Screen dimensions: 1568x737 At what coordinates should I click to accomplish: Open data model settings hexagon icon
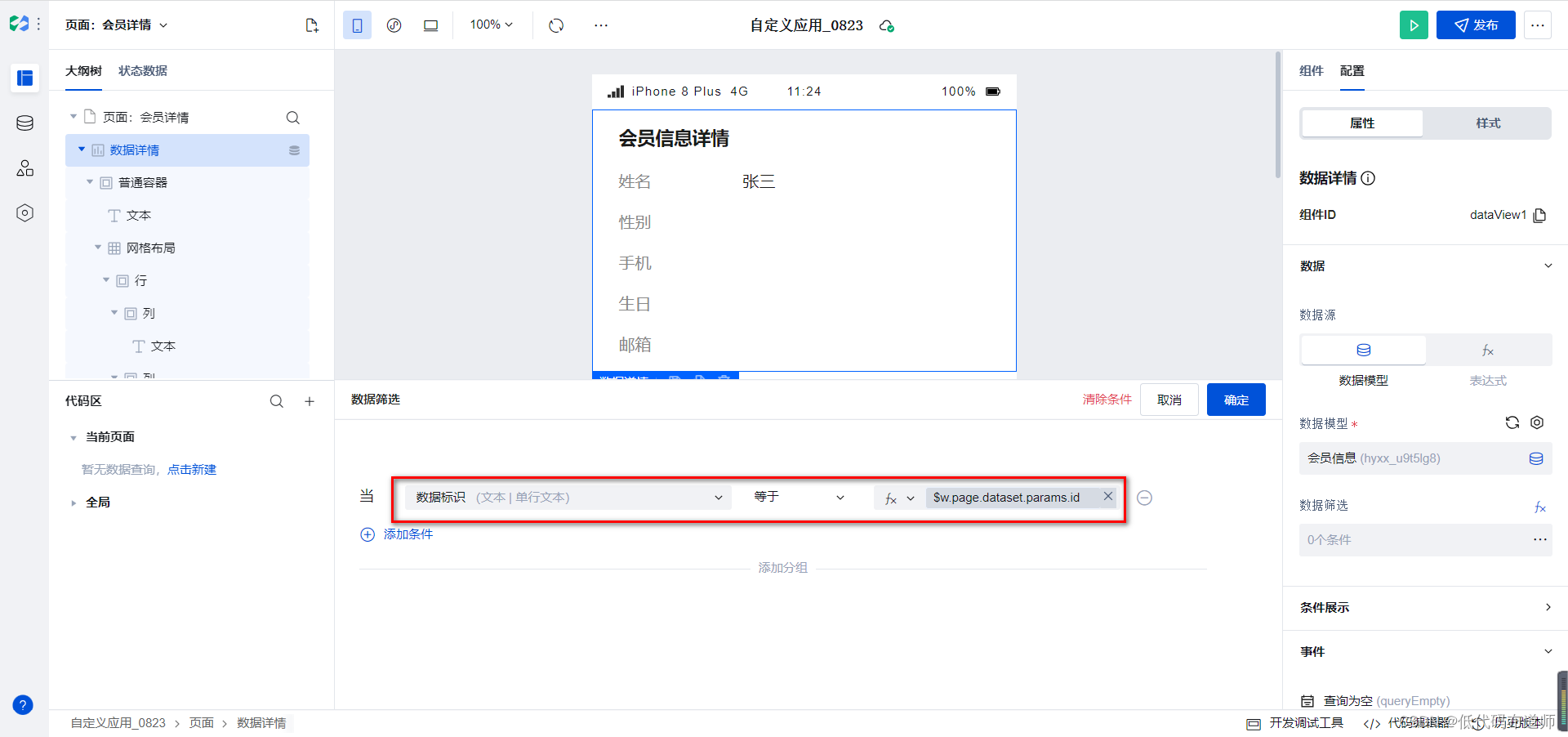pyautogui.click(x=1537, y=422)
